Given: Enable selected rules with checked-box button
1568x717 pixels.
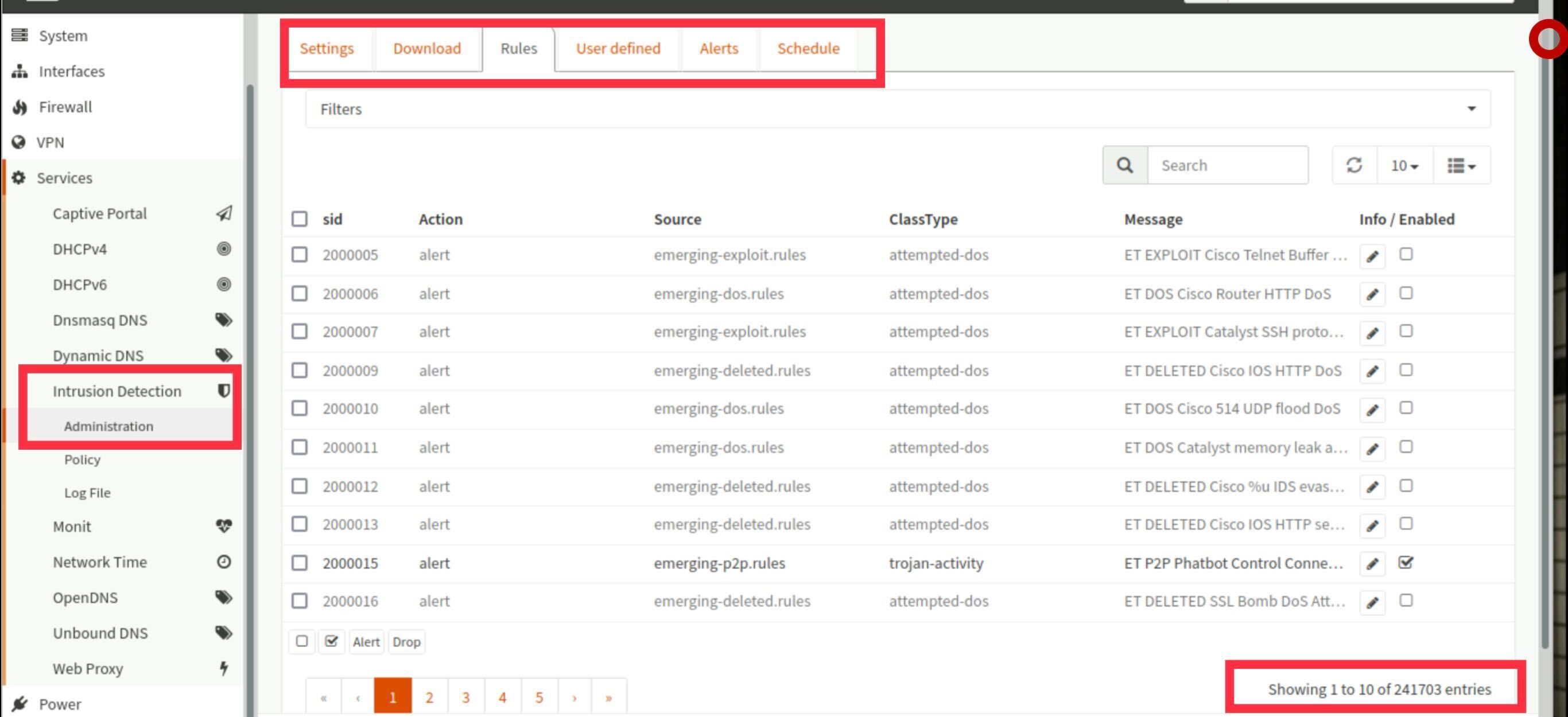Looking at the screenshot, I should pos(331,642).
